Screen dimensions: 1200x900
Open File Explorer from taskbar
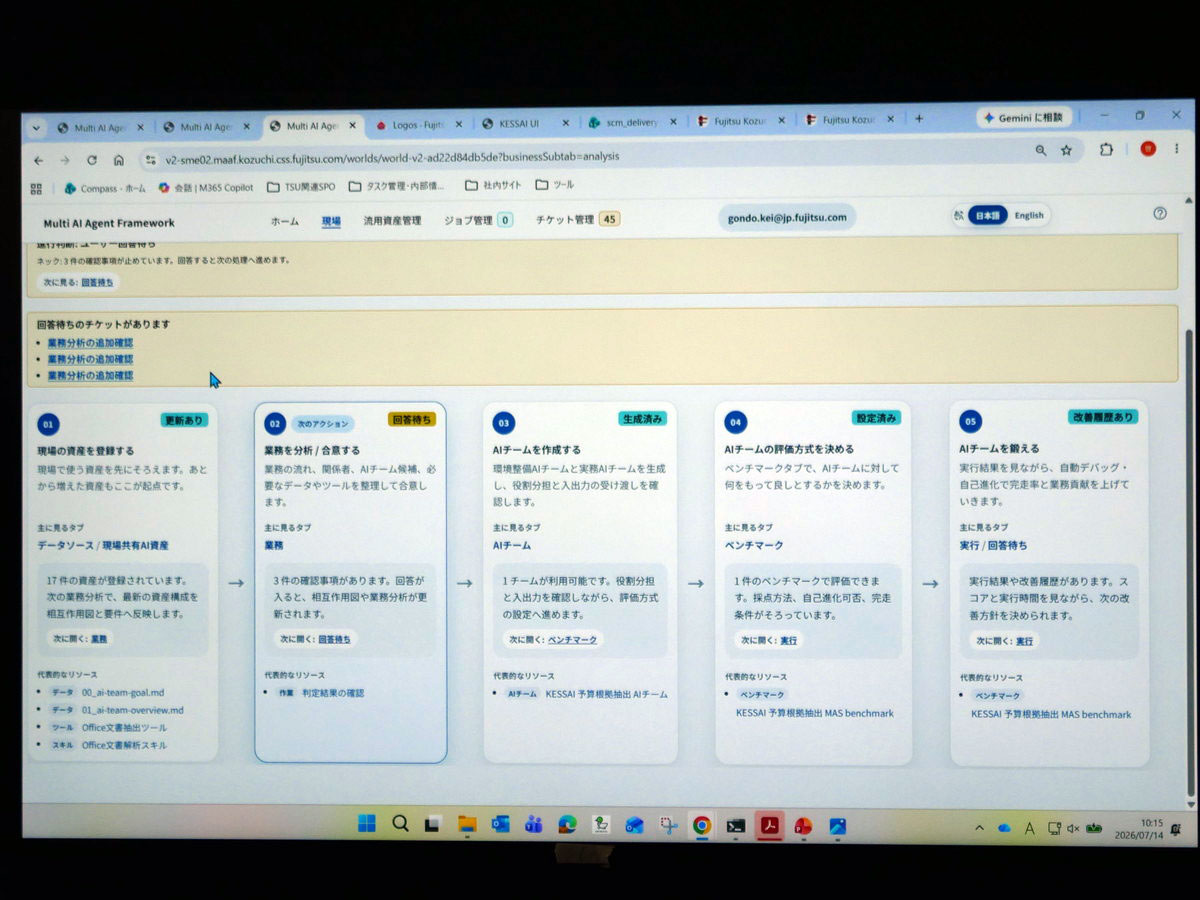[x=467, y=825]
